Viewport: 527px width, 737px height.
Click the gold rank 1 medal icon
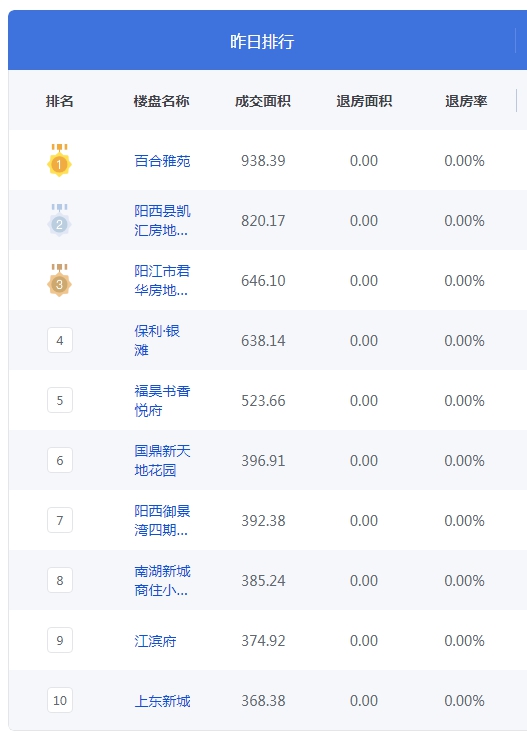click(x=59, y=160)
